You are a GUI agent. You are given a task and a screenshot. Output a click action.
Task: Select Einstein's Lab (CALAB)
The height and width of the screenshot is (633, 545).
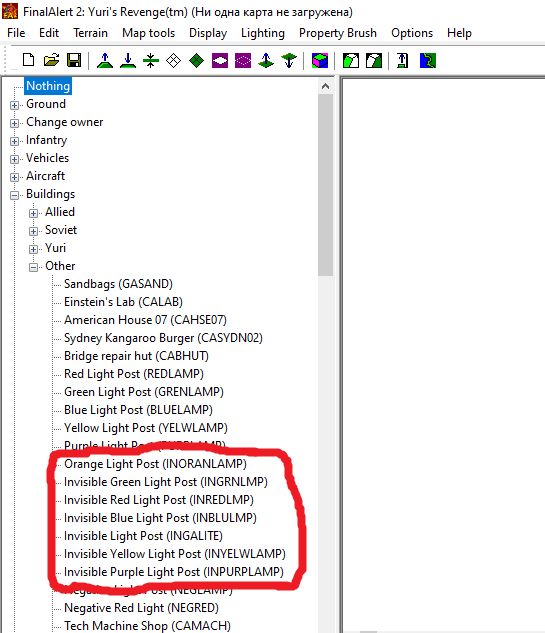[x=123, y=302]
